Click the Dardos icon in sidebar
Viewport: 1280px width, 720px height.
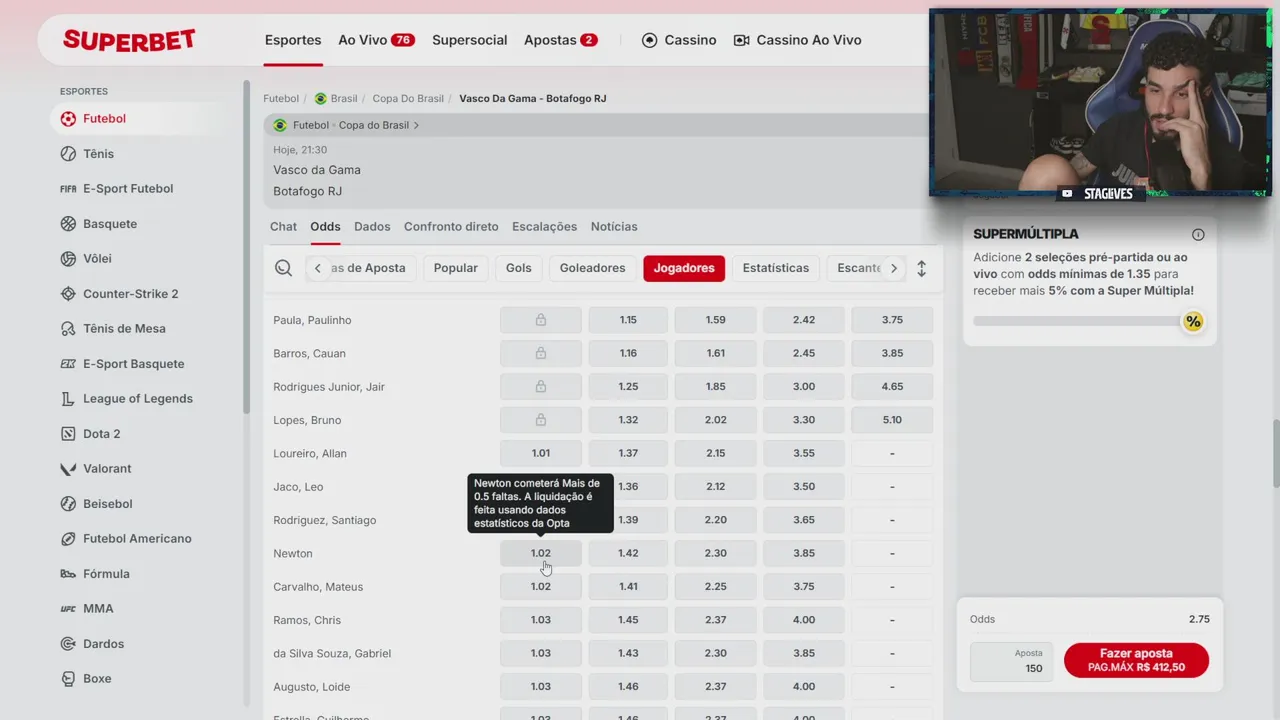tap(68, 644)
